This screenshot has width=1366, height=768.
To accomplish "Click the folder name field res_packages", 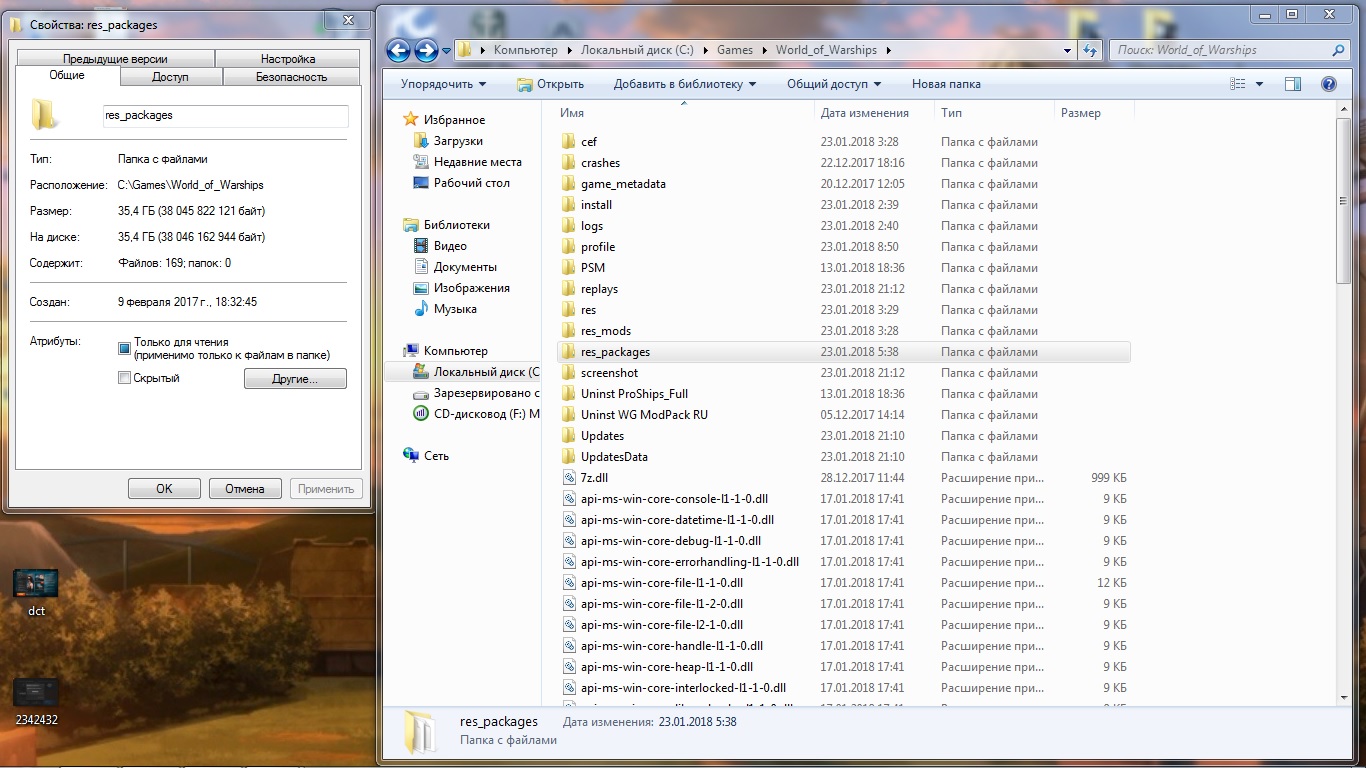I will click(x=225, y=116).
